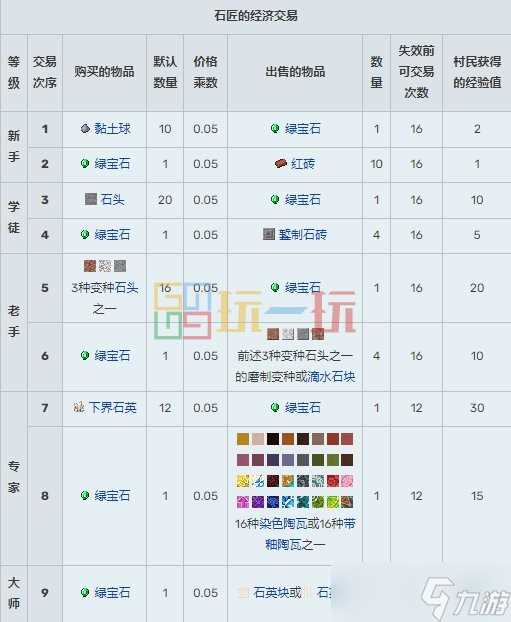Click the 老手 level cell

coord(14,321)
